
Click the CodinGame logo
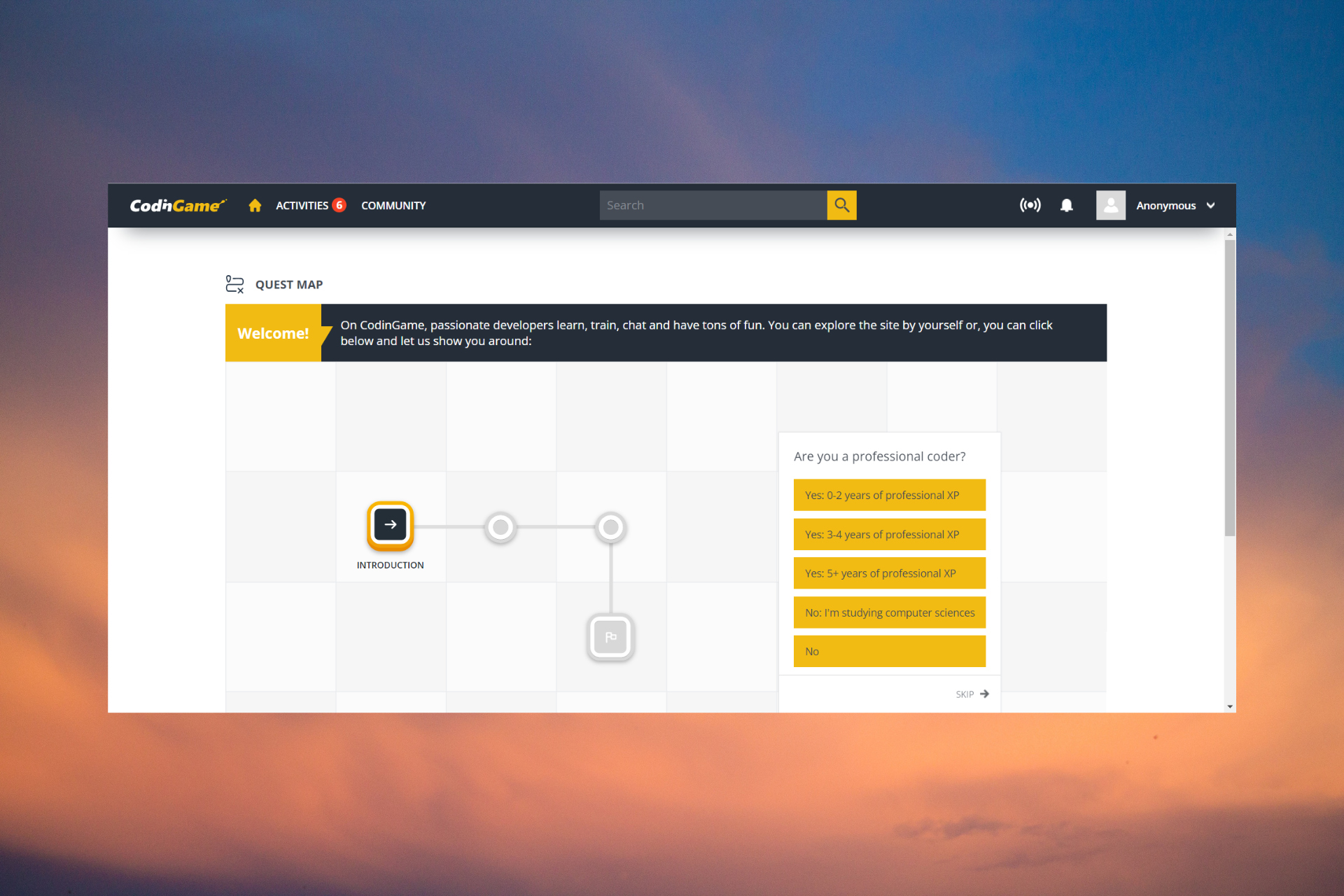[x=178, y=205]
